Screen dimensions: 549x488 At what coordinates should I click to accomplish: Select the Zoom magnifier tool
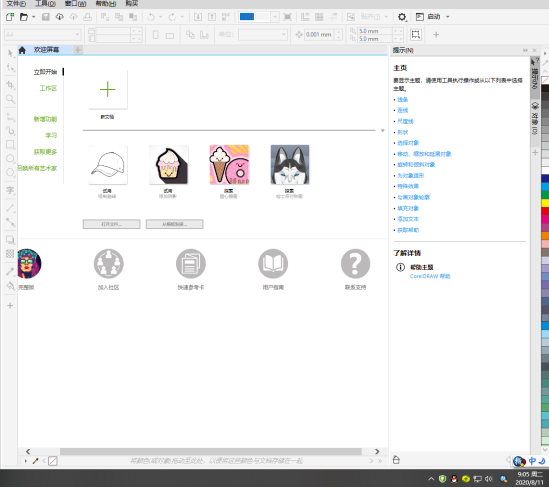[10, 99]
